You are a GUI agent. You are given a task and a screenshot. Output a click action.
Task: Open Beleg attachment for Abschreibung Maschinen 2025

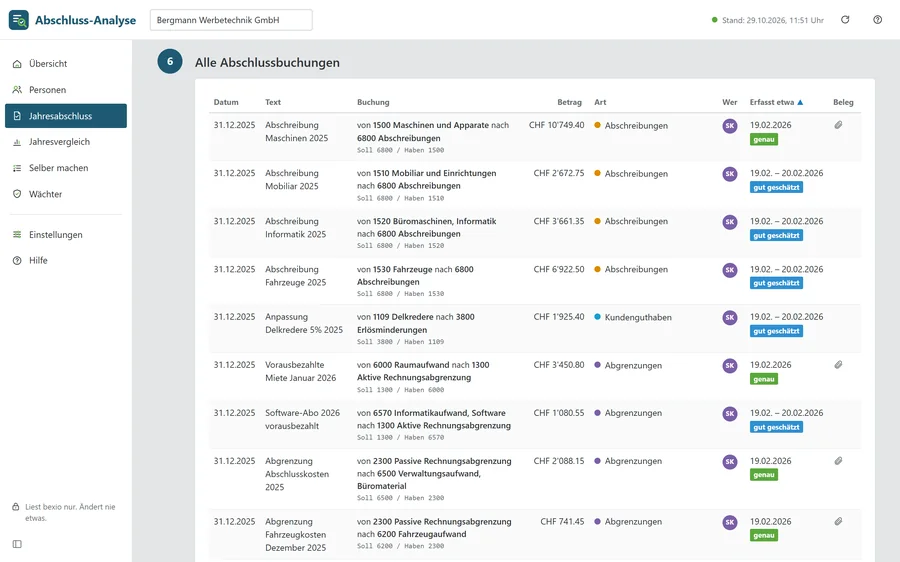[x=839, y=125]
